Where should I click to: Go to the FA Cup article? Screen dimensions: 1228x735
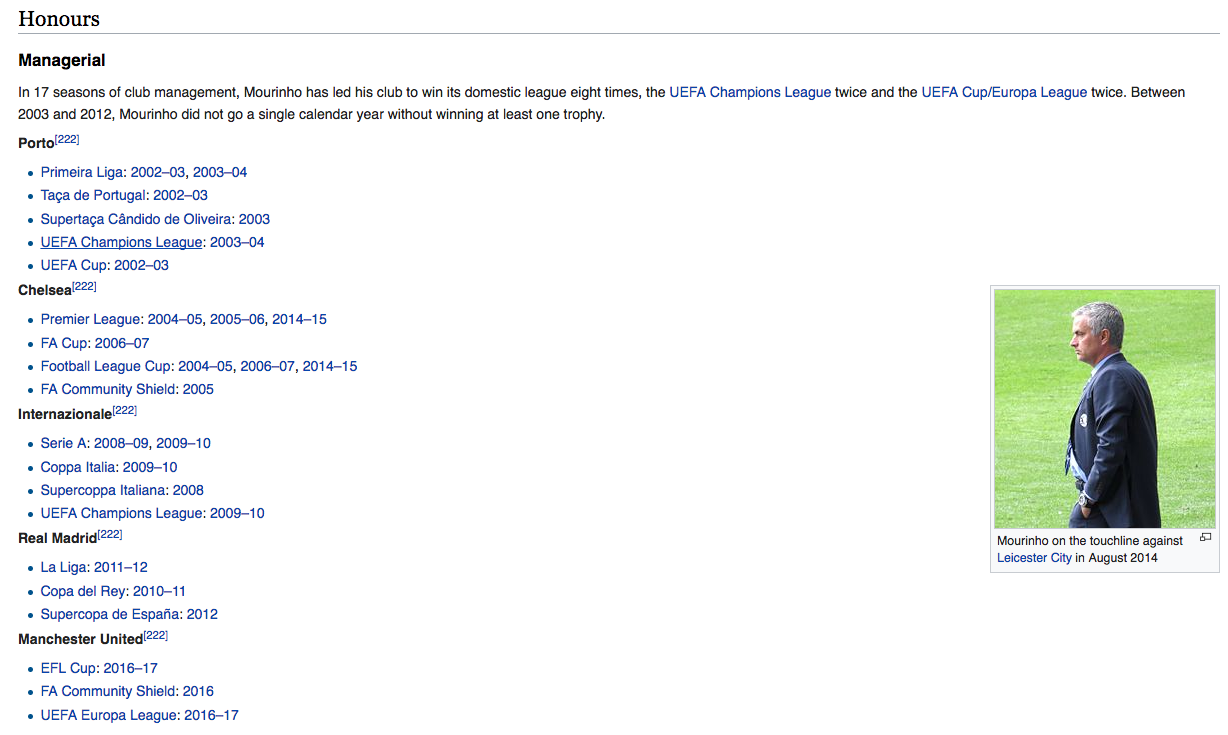click(x=65, y=343)
